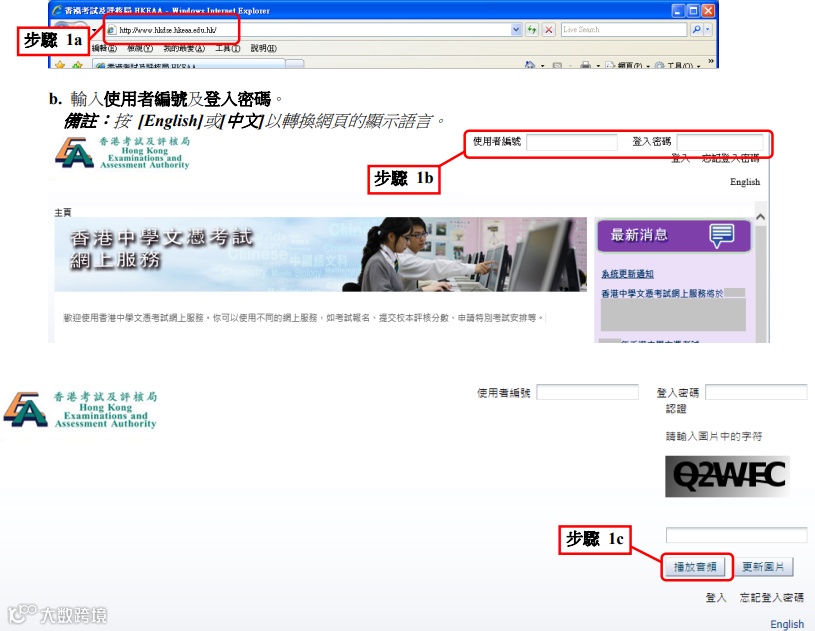Open the 編輯(E) menu

[104, 48]
